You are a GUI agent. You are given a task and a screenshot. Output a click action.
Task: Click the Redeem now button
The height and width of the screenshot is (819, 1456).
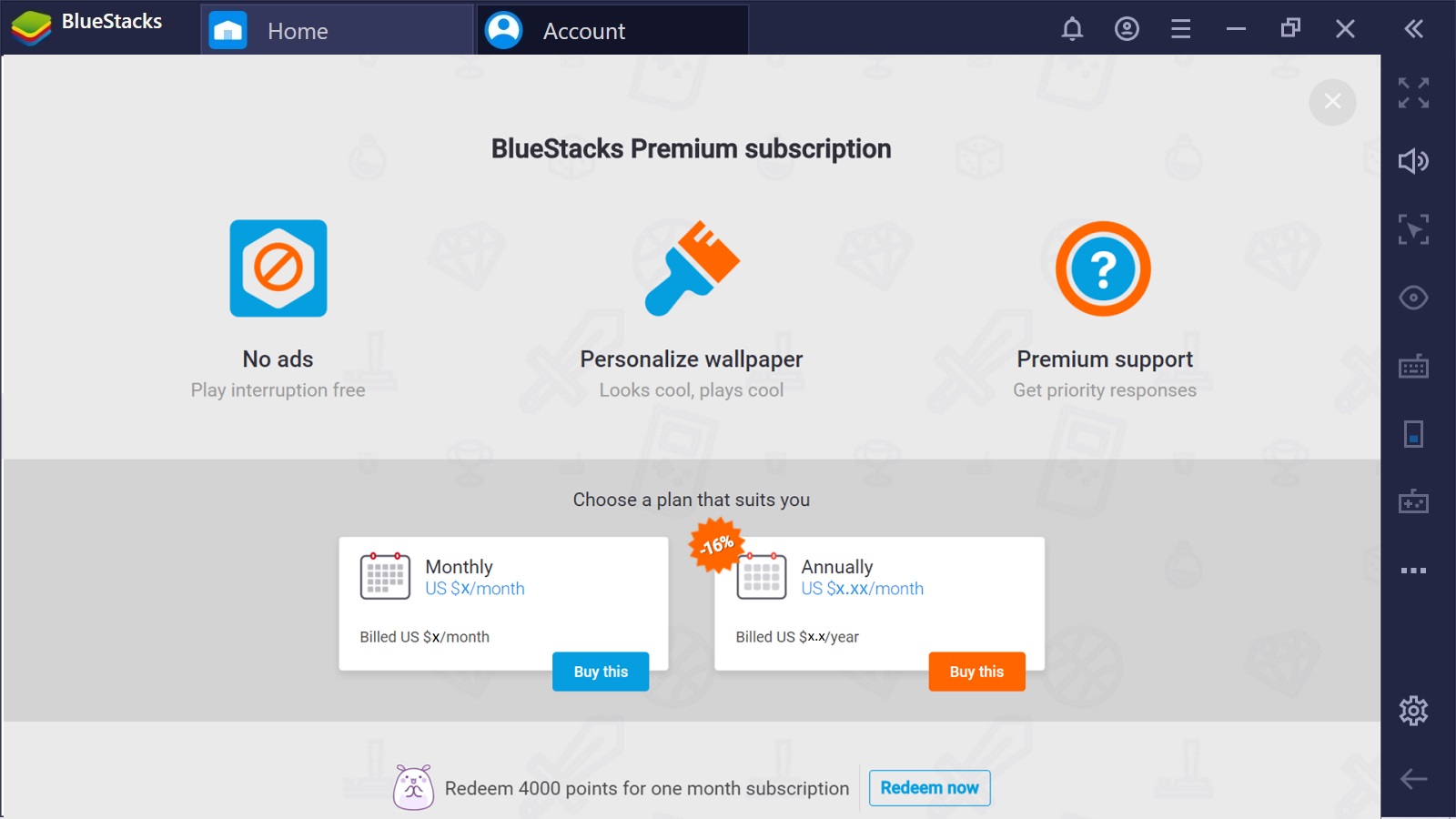[x=929, y=788]
